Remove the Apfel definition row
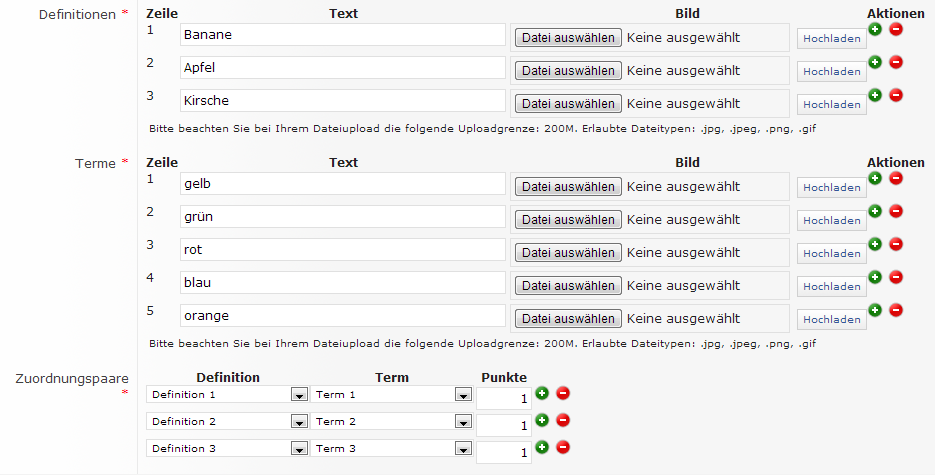This screenshot has height=475, width=935. click(895, 62)
